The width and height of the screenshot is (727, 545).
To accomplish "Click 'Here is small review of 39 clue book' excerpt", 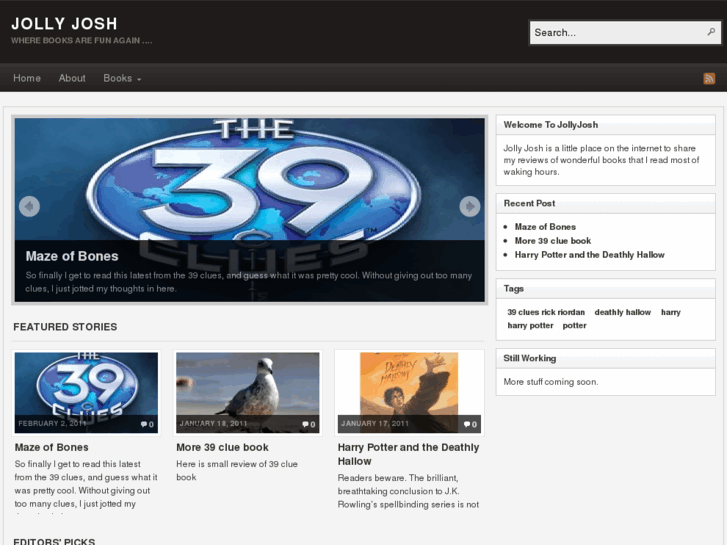I will (237, 470).
